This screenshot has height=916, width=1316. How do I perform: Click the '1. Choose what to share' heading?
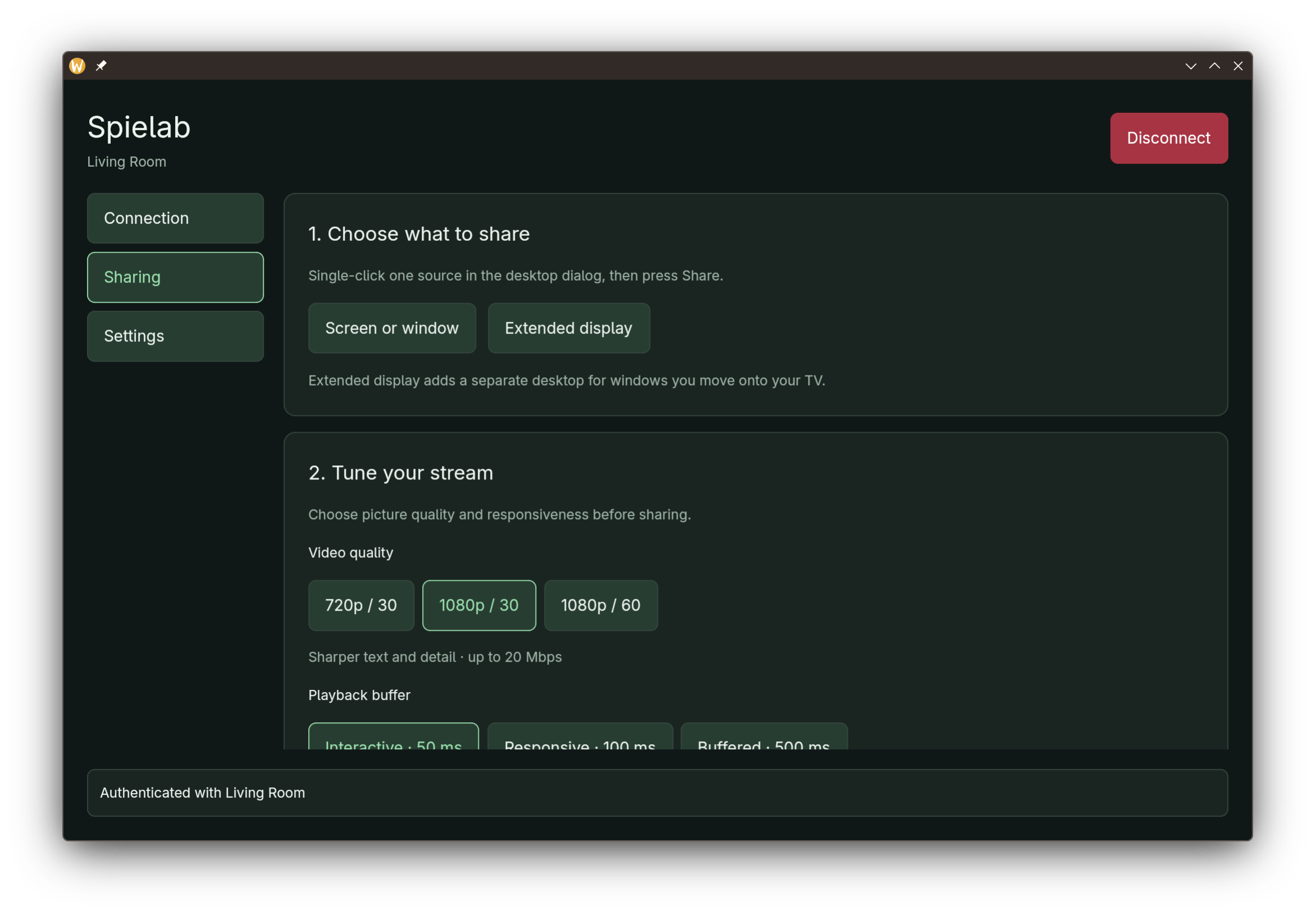(419, 233)
